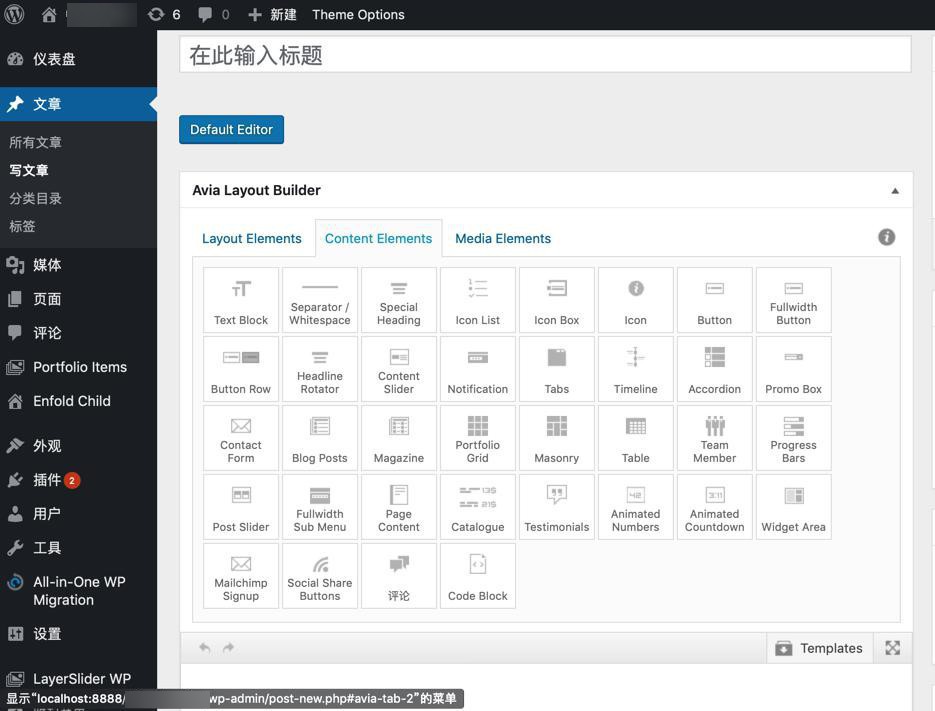Add Progress Bars element
Screen dimensions: 935x711
794,438
